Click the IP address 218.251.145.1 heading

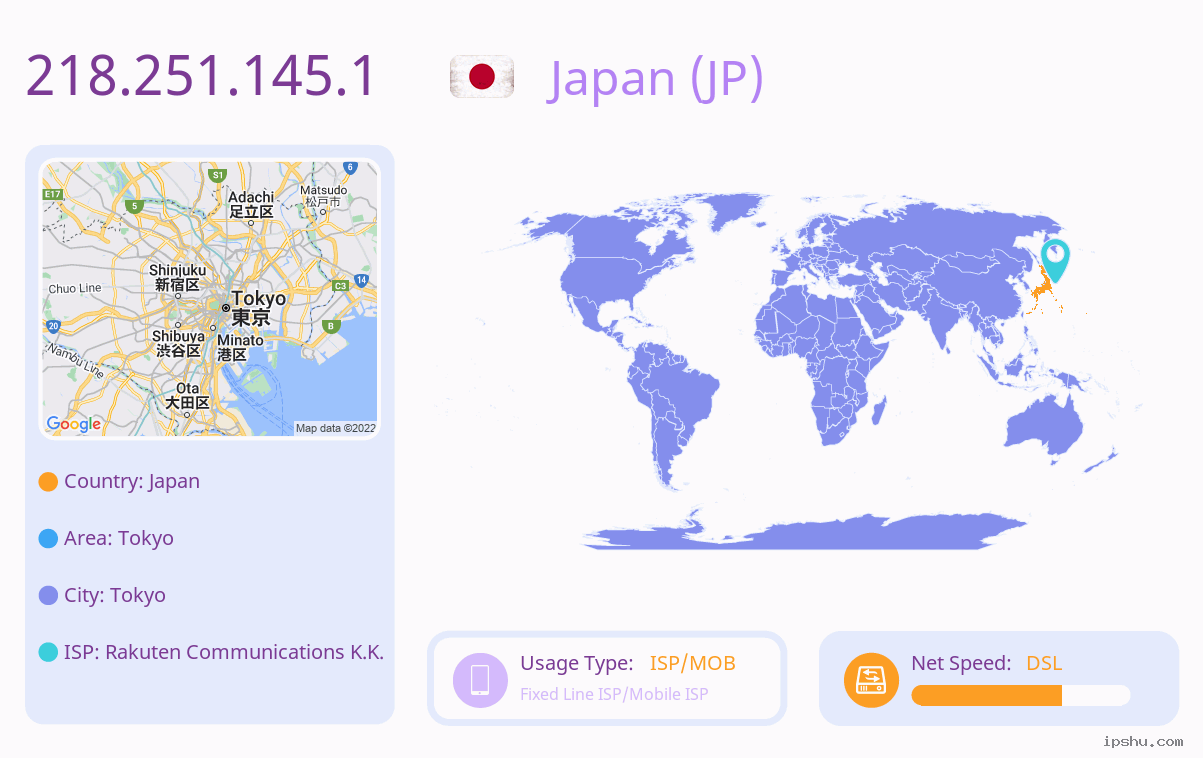click(x=201, y=76)
